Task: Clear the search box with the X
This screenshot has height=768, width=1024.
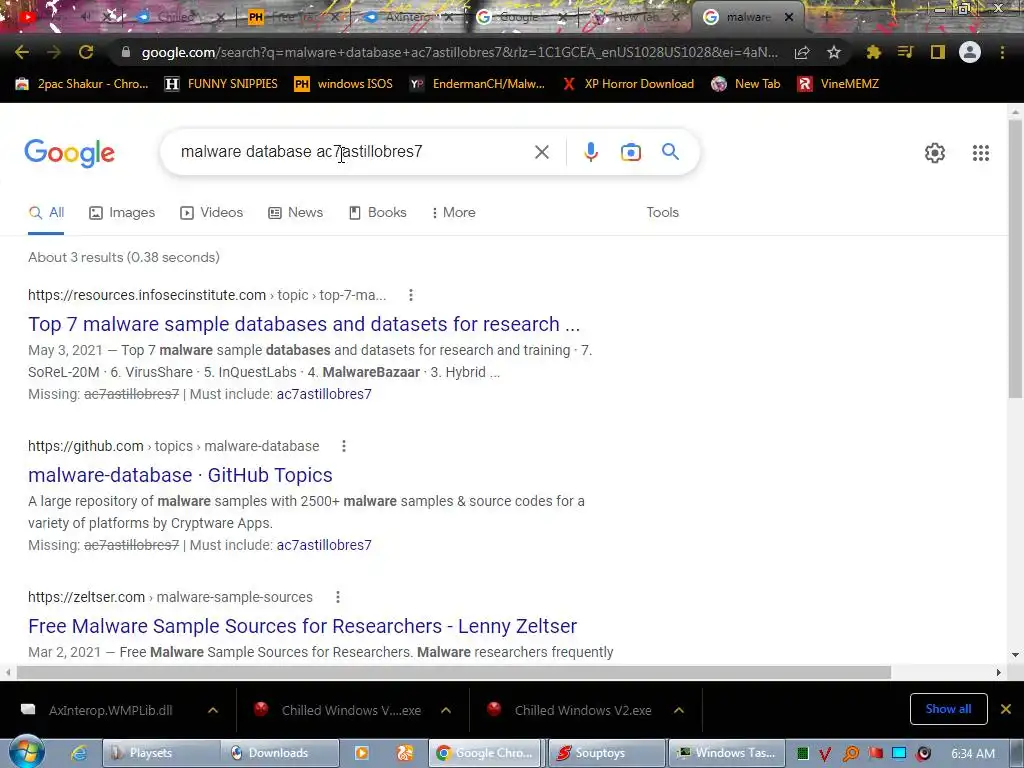Action: (x=541, y=152)
